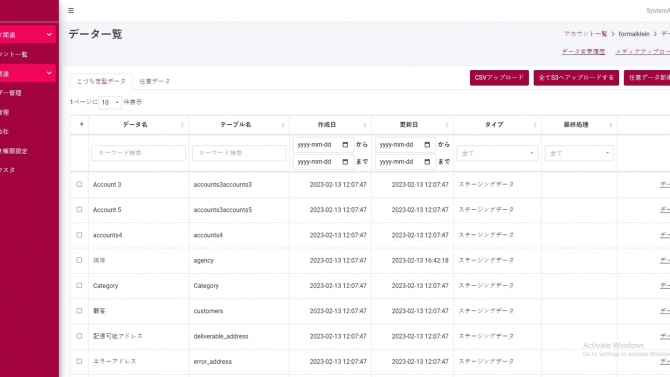Viewport: 670px width, 377px height.
Task: Click the エラーアドレス data name
Action: coord(115,362)
